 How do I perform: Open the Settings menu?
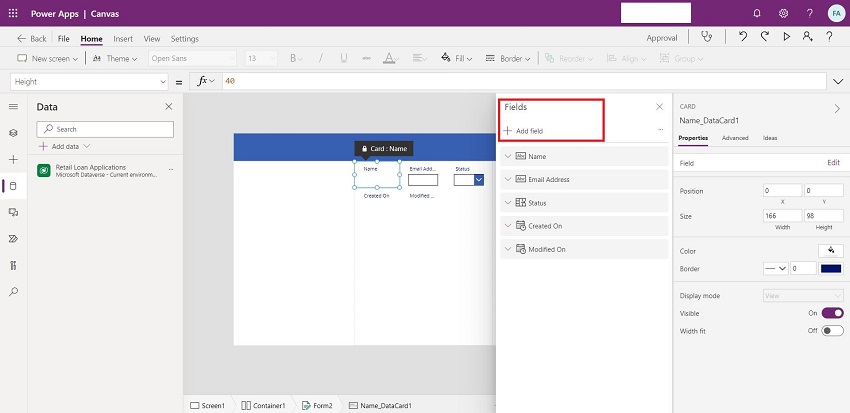[185, 38]
